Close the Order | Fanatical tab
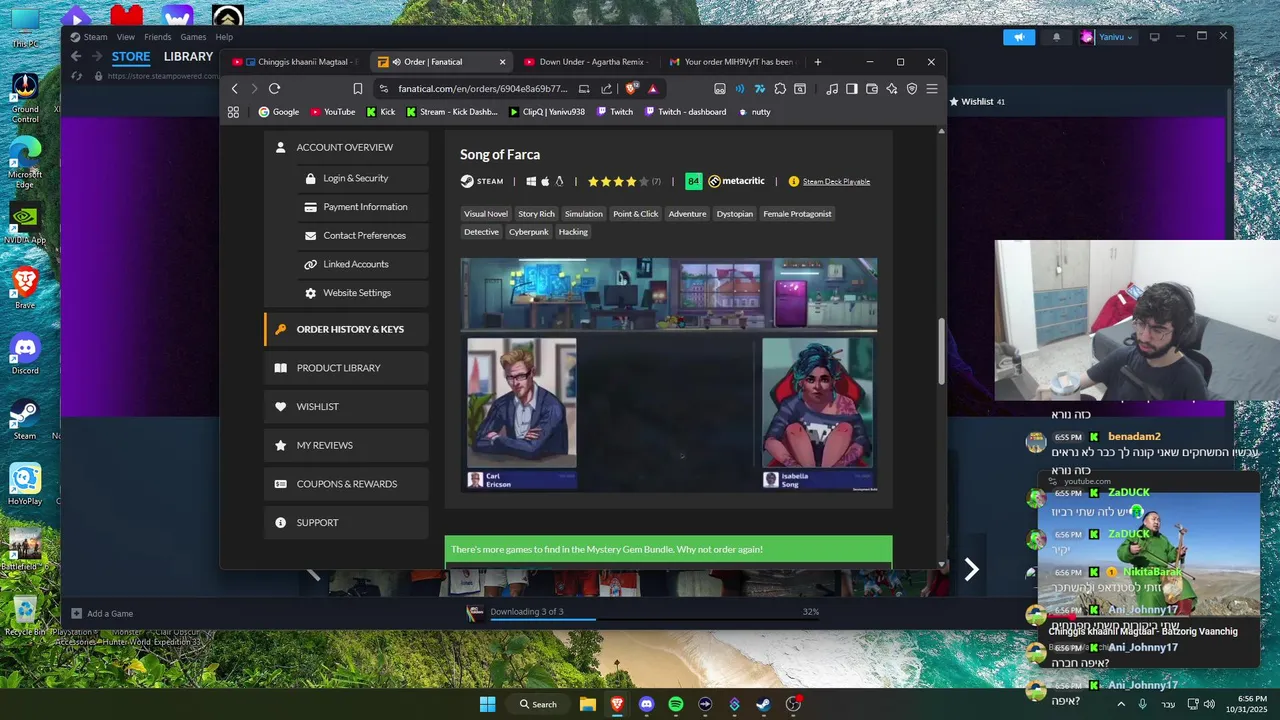 502,62
